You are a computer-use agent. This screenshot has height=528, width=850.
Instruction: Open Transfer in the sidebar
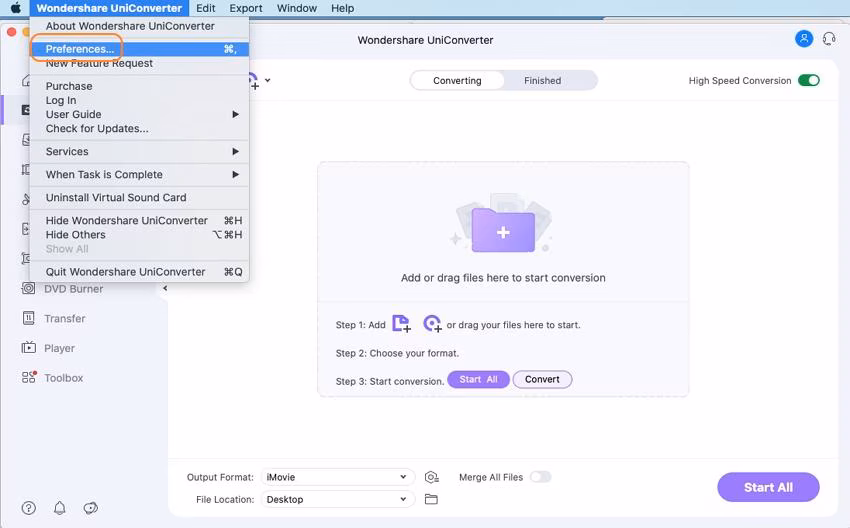click(54, 318)
